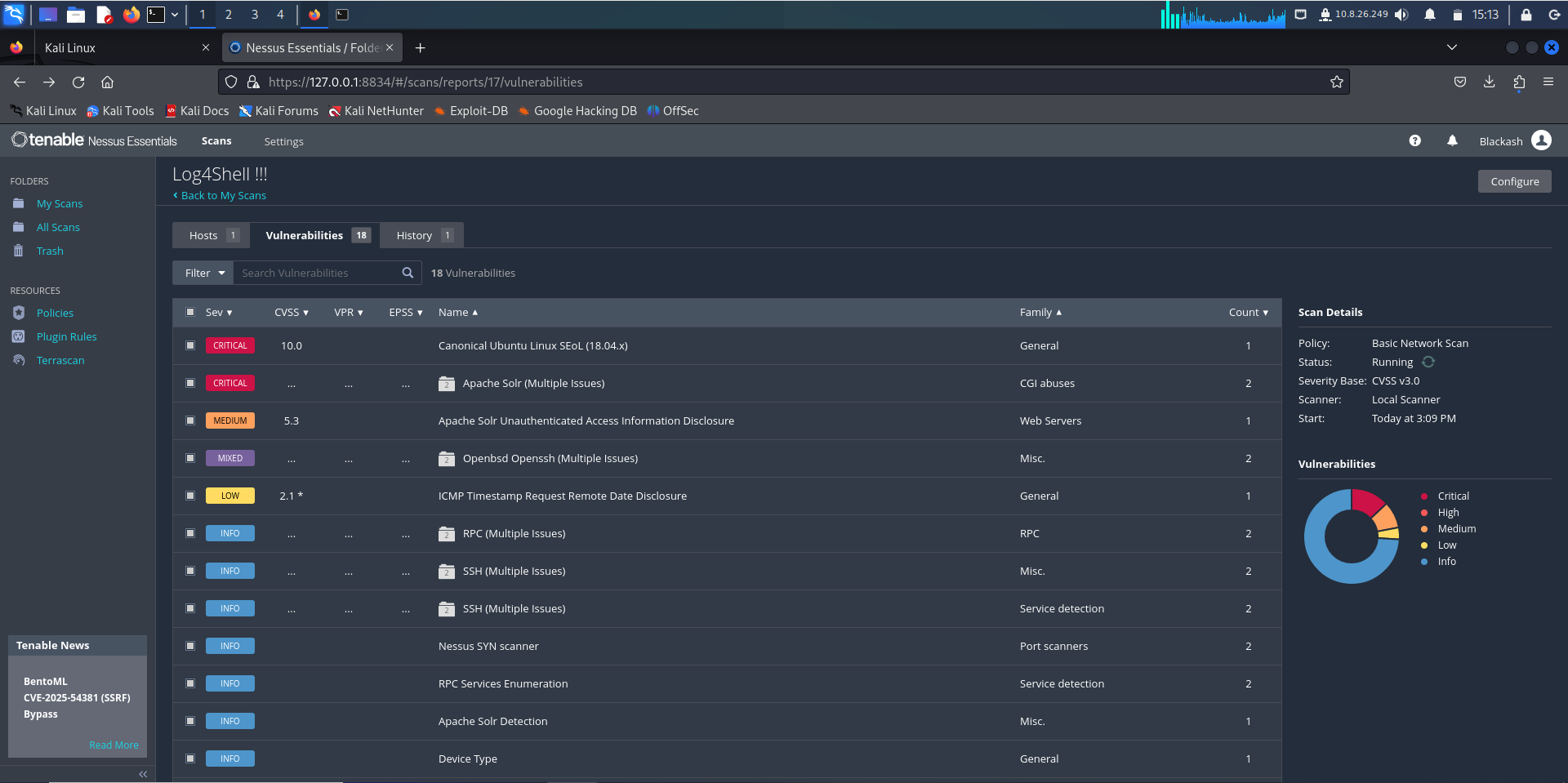Image resolution: width=1568 pixels, height=783 pixels.
Task: Bookmark this page with the star icon
Action: (x=1337, y=82)
